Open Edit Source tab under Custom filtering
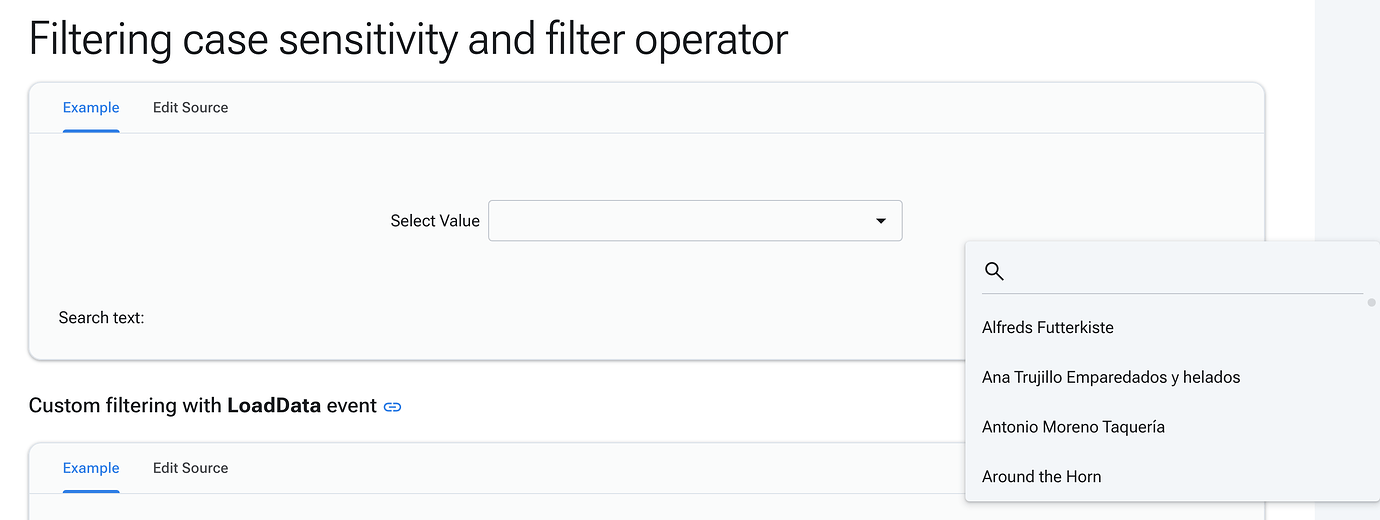 coord(190,468)
